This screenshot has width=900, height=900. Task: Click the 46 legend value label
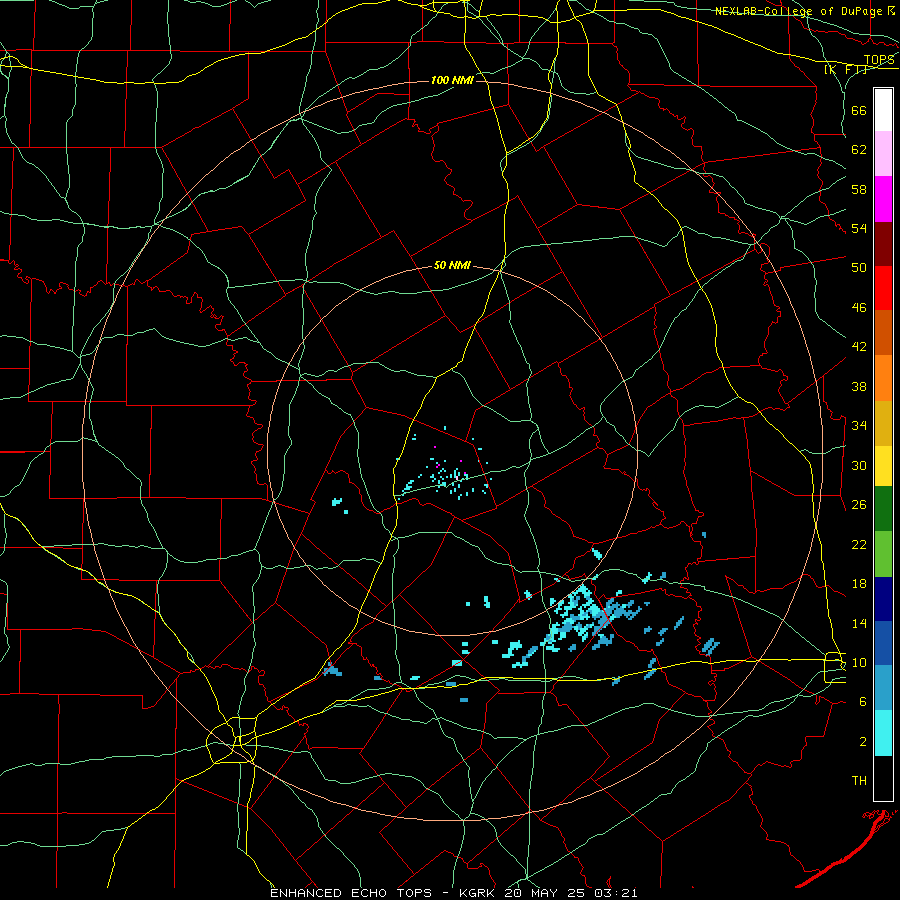click(x=859, y=307)
